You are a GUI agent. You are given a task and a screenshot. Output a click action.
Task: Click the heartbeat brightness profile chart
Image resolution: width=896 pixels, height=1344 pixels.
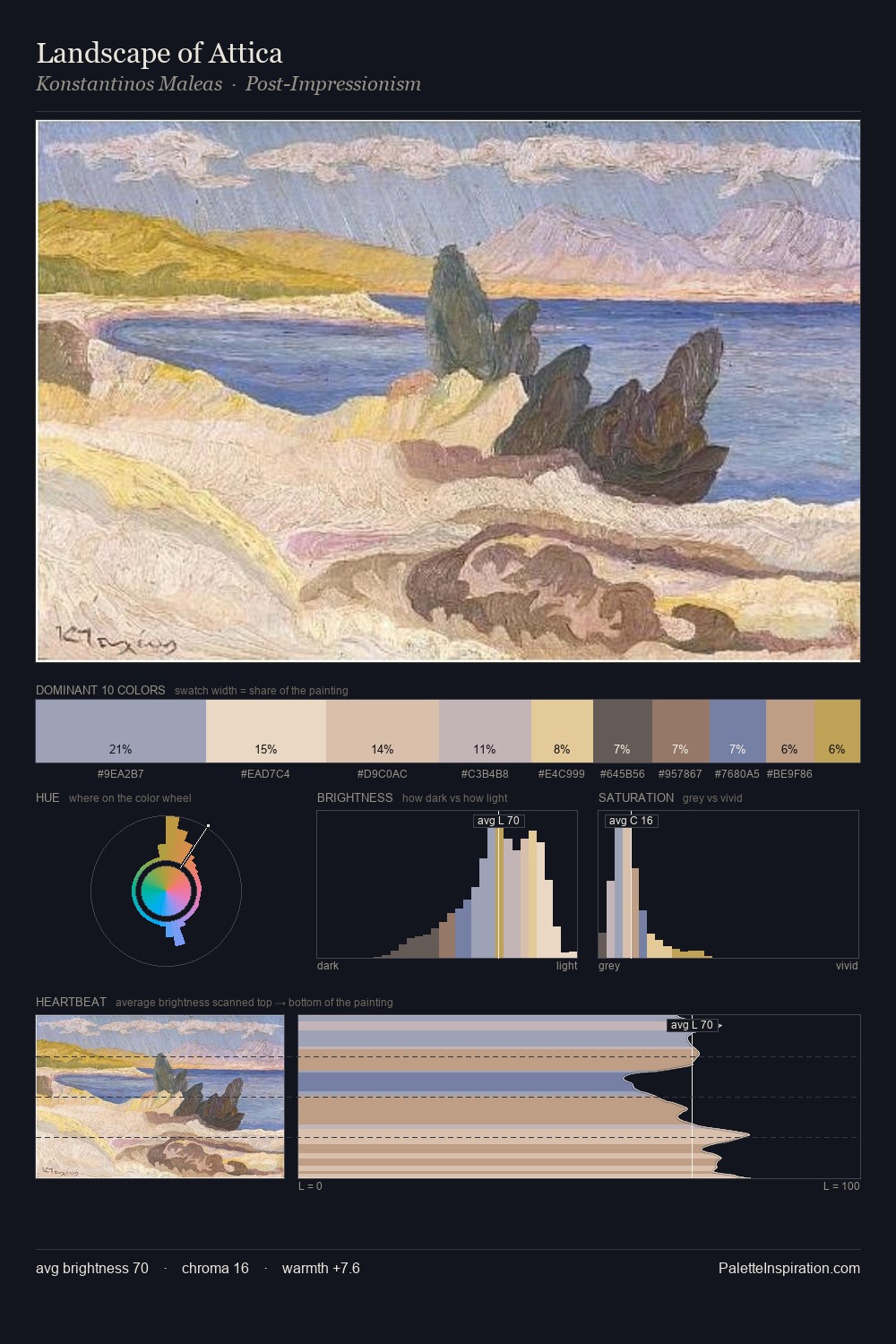(579, 1096)
